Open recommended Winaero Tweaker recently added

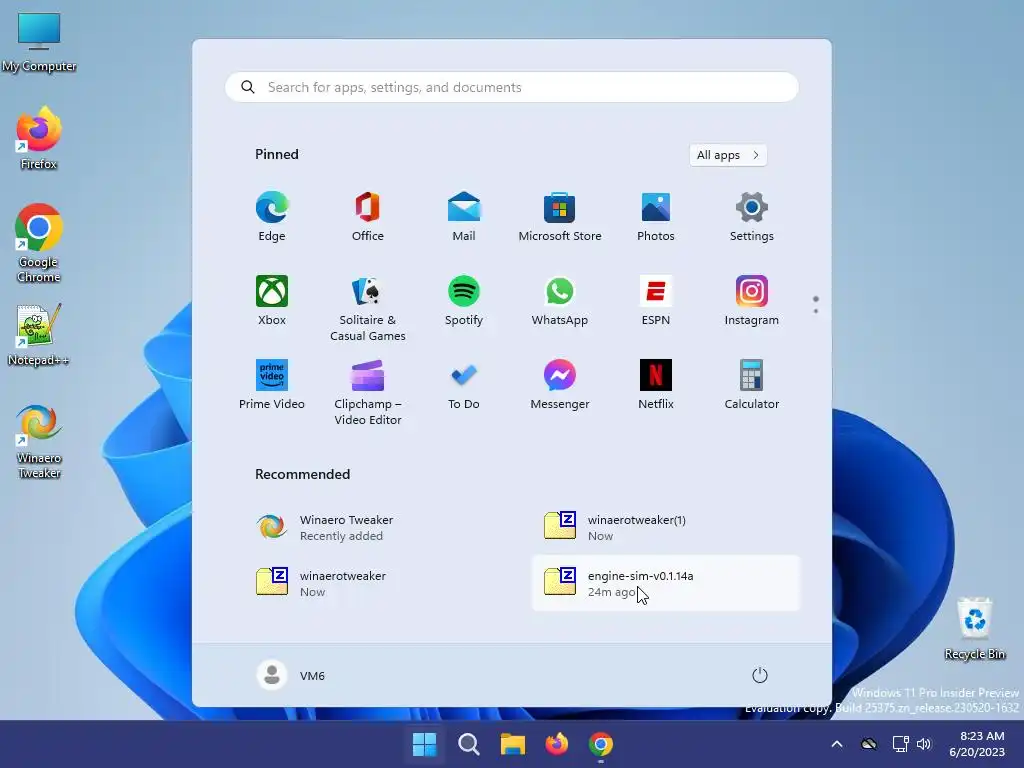click(378, 527)
